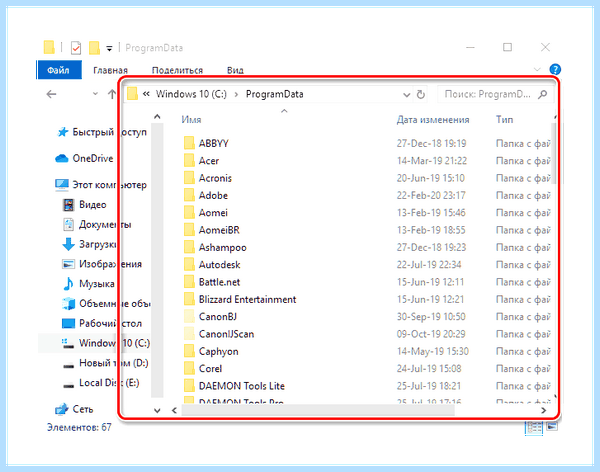Select the Aomei folder icon
The height and width of the screenshot is (472, 600).
coord(189,212)
